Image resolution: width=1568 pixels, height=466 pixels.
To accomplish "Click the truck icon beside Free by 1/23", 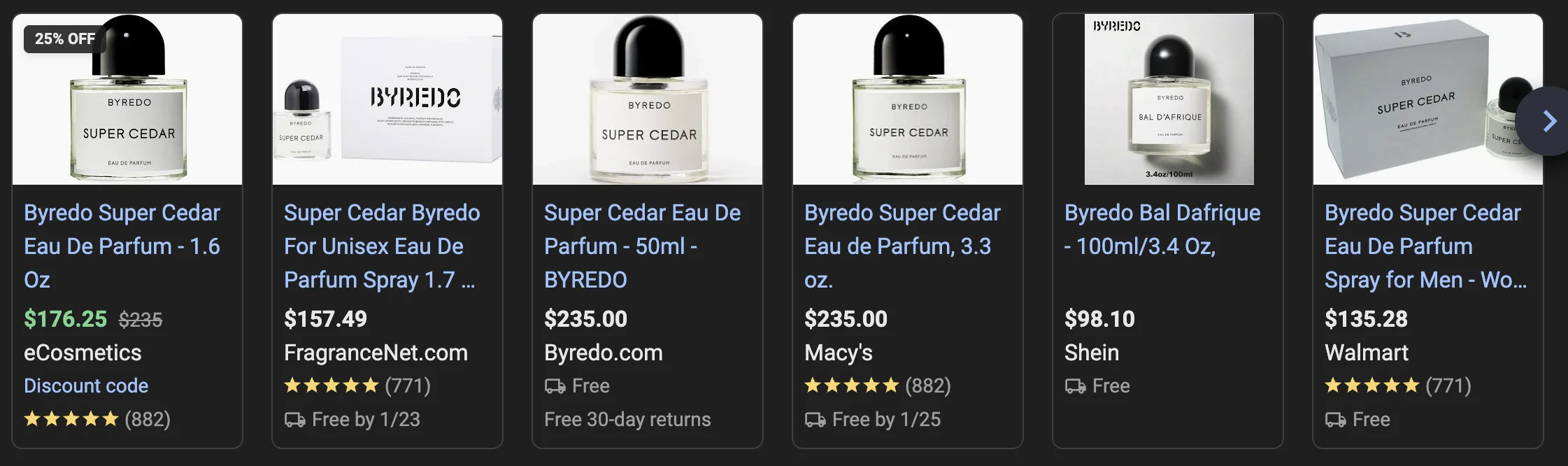I will [294, 419].
